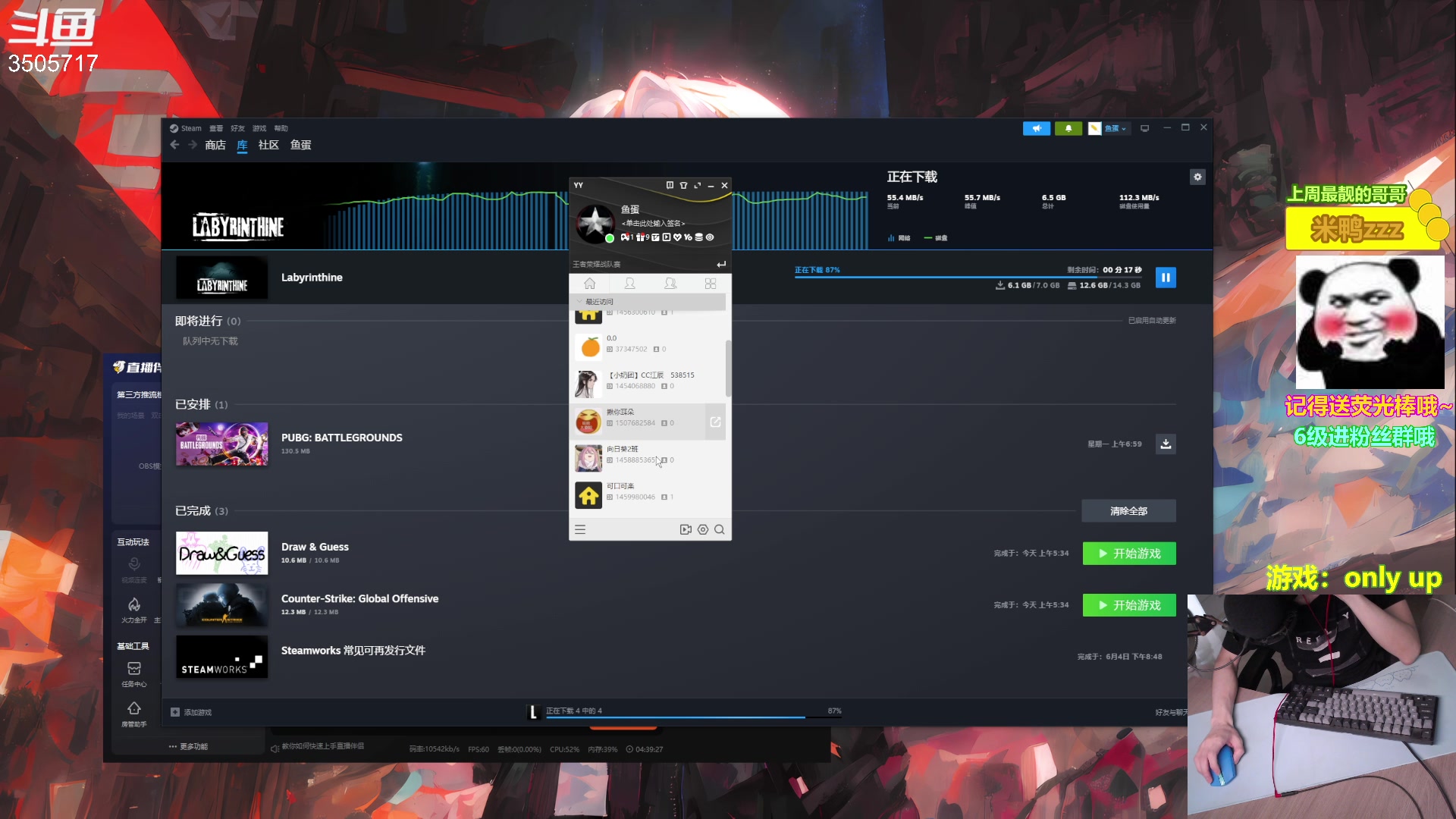
Task: Open the Labyrinthine game thumbnail
Action: 221,278
